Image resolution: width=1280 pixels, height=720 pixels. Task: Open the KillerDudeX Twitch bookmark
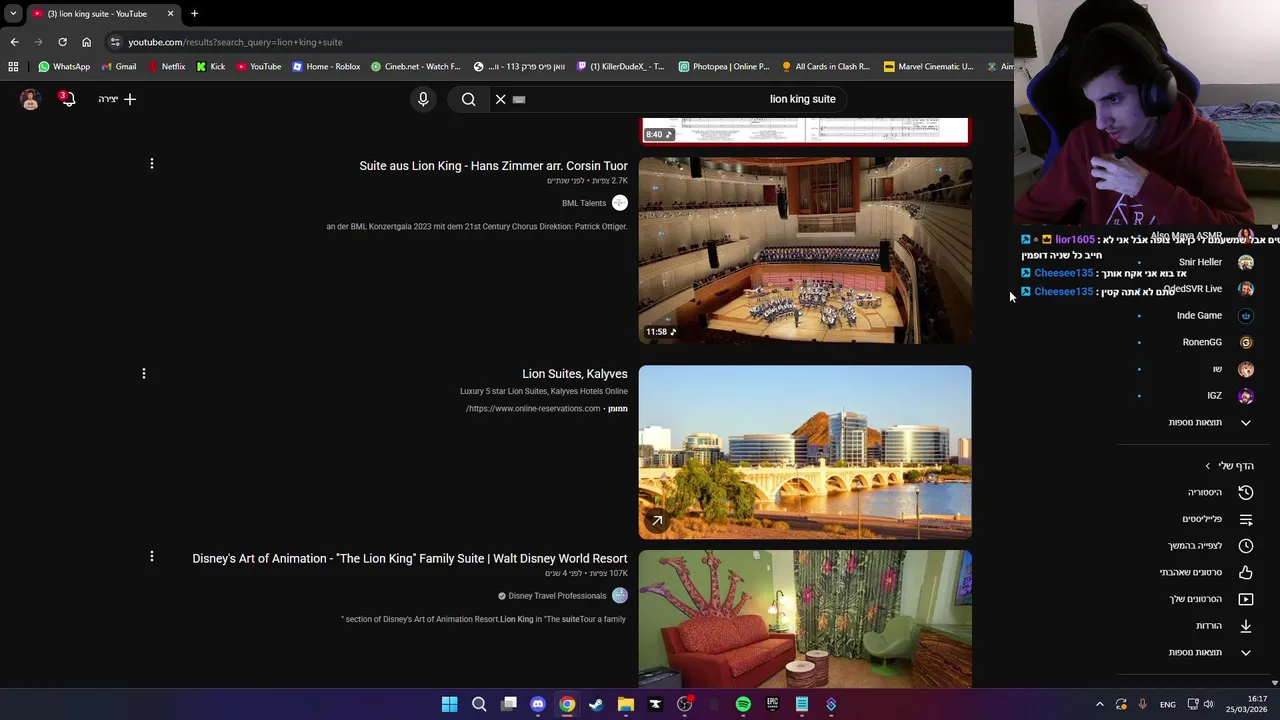point(621,66)
